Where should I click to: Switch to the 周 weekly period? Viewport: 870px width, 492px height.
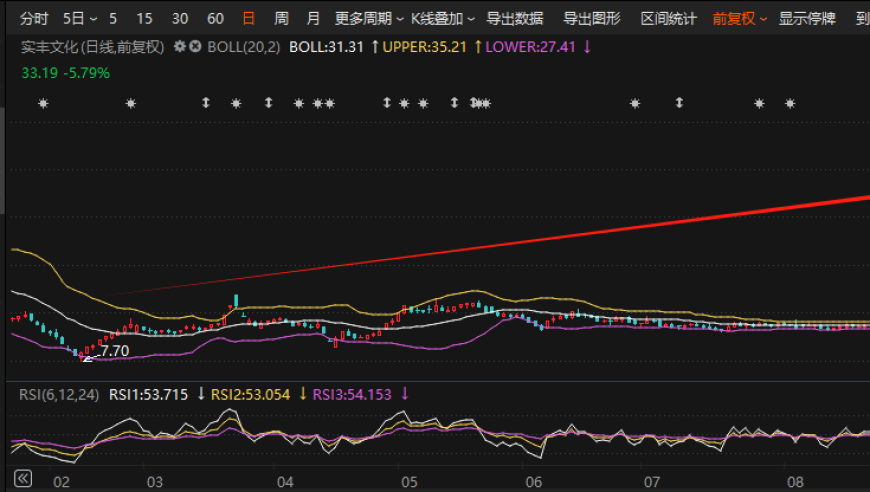click(x=281, y=18)
